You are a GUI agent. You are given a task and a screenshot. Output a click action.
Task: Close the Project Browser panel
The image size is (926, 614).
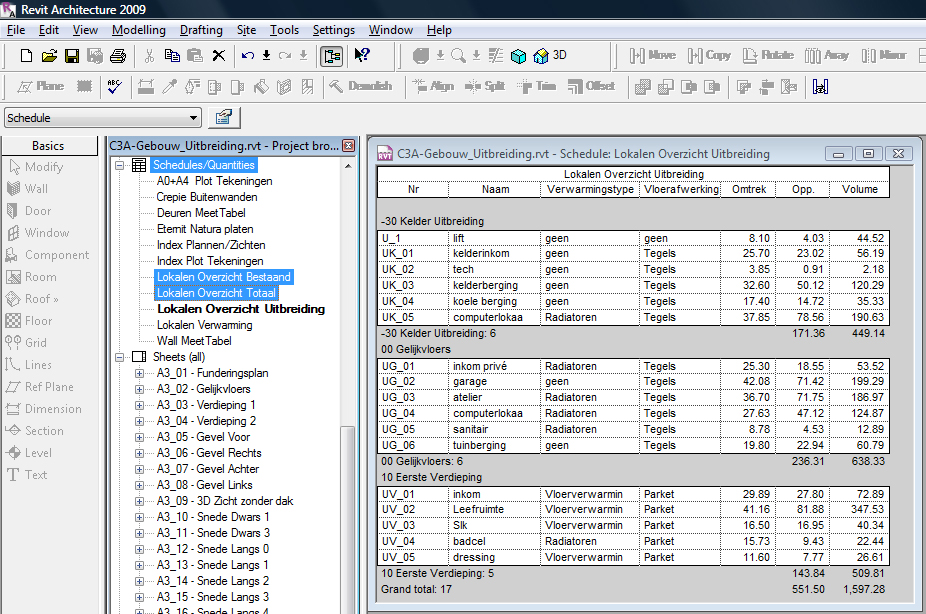coord(349,145)
